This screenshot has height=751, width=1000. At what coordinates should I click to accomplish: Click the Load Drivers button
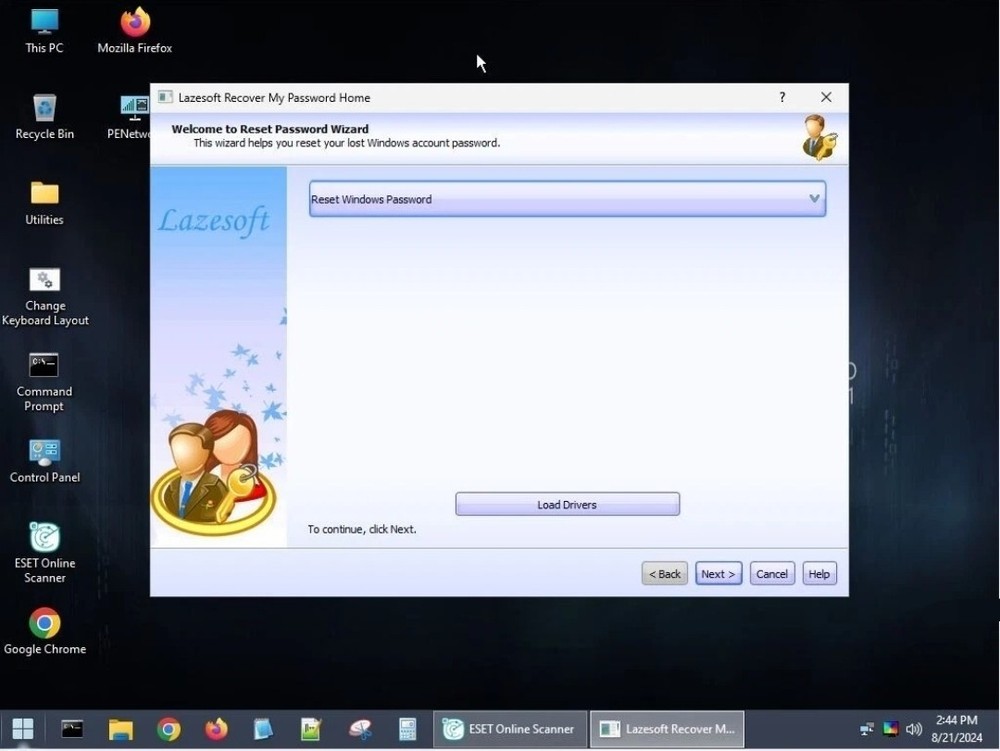[567, 504]
